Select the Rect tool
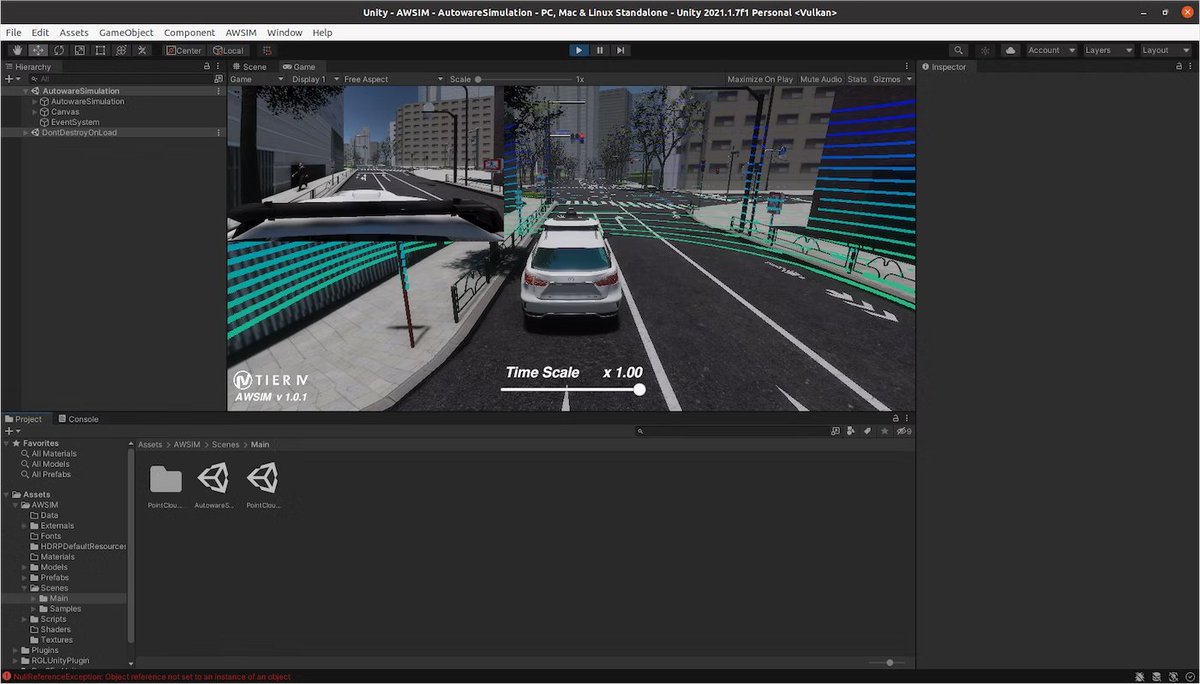This screenshot has height=684, width=1200. coord(101,50)
